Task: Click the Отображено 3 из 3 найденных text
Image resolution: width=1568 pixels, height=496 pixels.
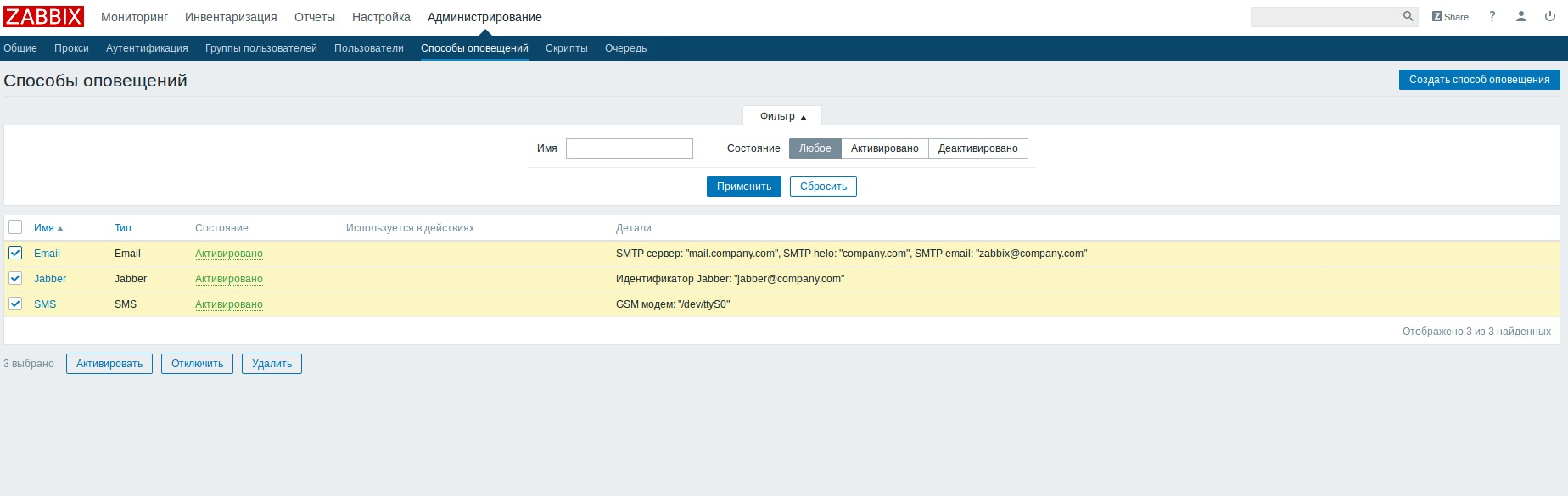Action: tap(1476, 332)
